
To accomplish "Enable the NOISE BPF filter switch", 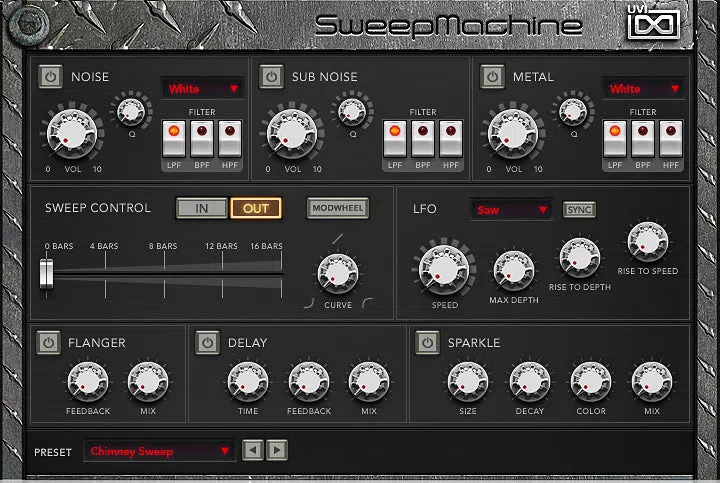I will [202, 139].
